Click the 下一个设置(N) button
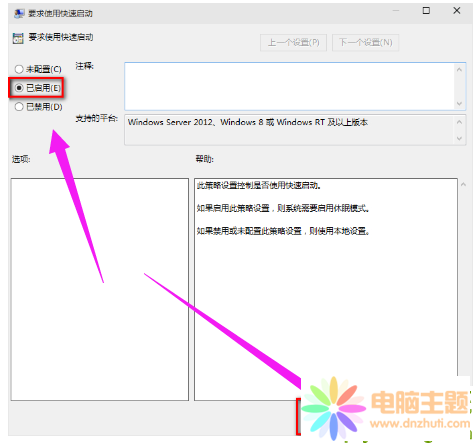475x446 pixels. point(365,42)
